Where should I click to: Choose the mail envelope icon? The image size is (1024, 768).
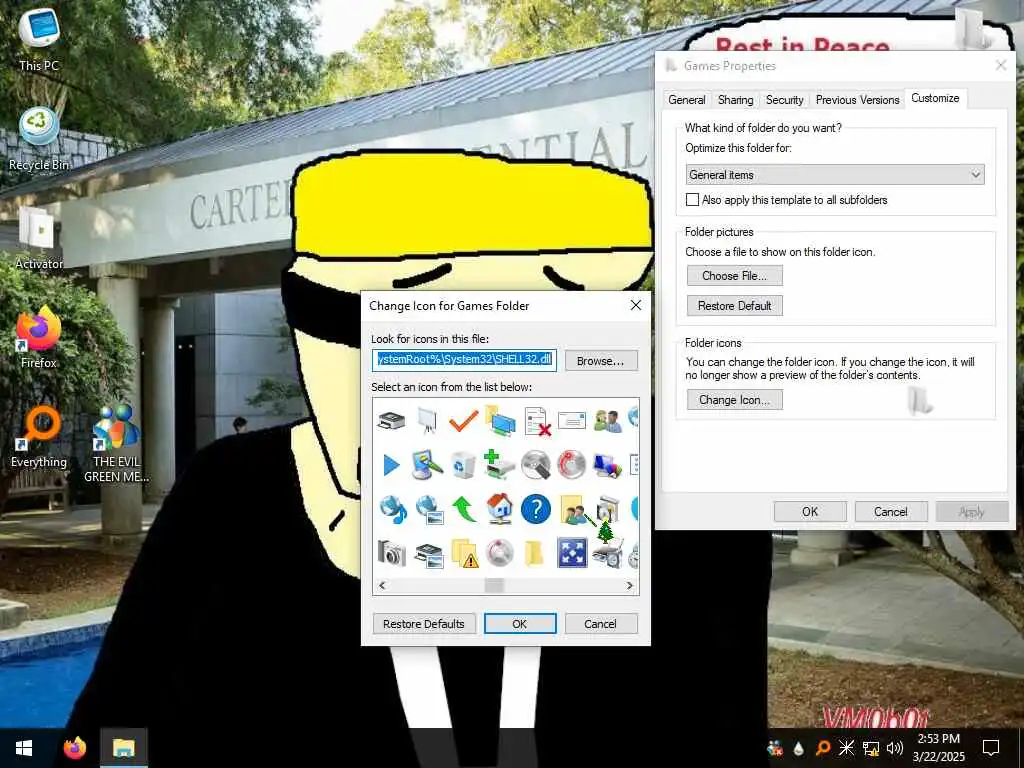point(572,421)
